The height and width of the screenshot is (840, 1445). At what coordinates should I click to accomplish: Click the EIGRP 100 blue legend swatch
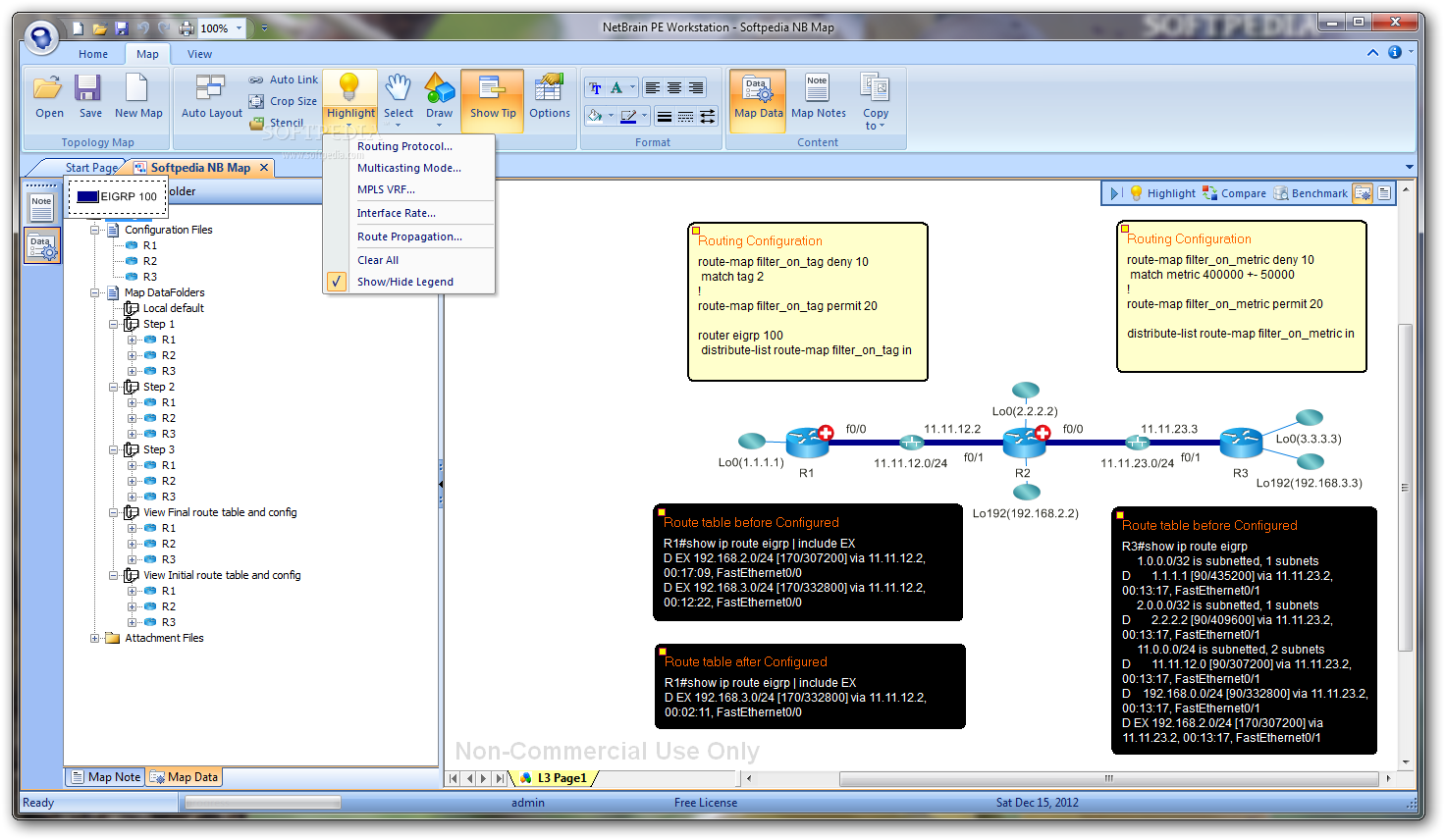tap(87, 196)
